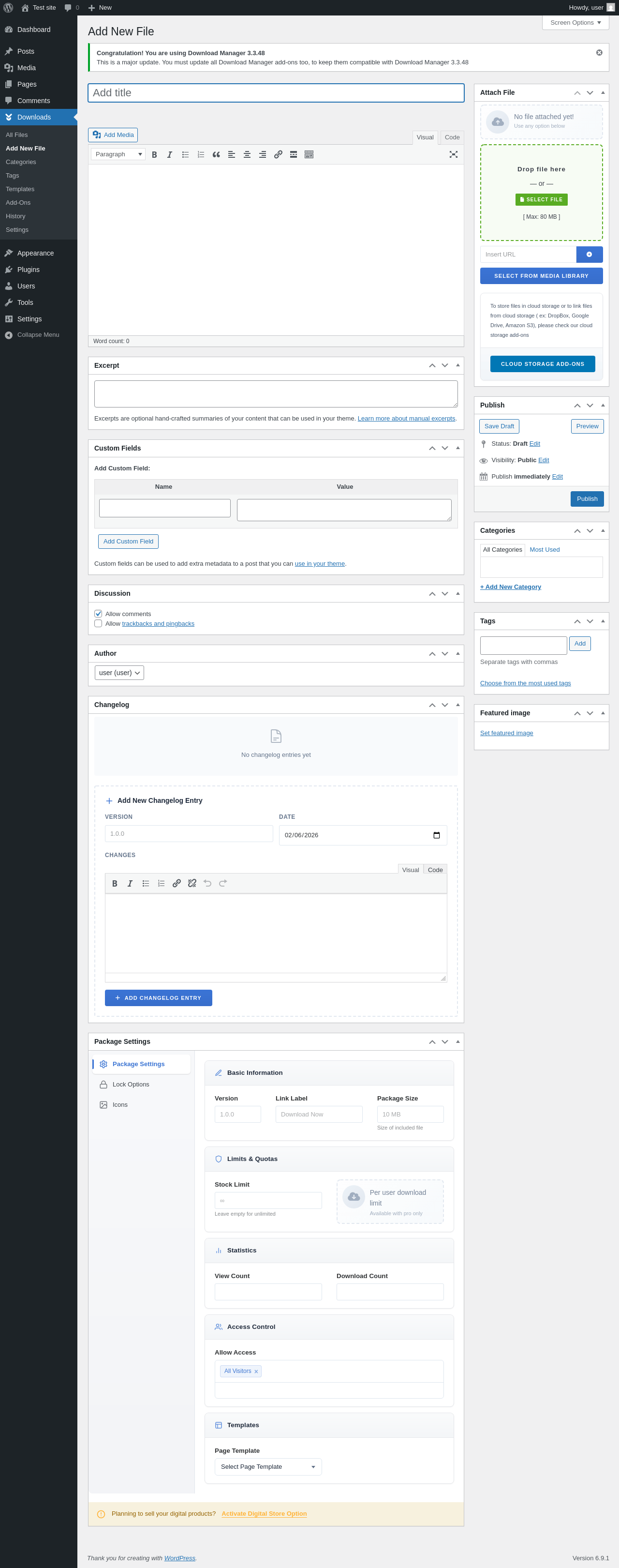Open the Author user dropdown

[119, 673]
